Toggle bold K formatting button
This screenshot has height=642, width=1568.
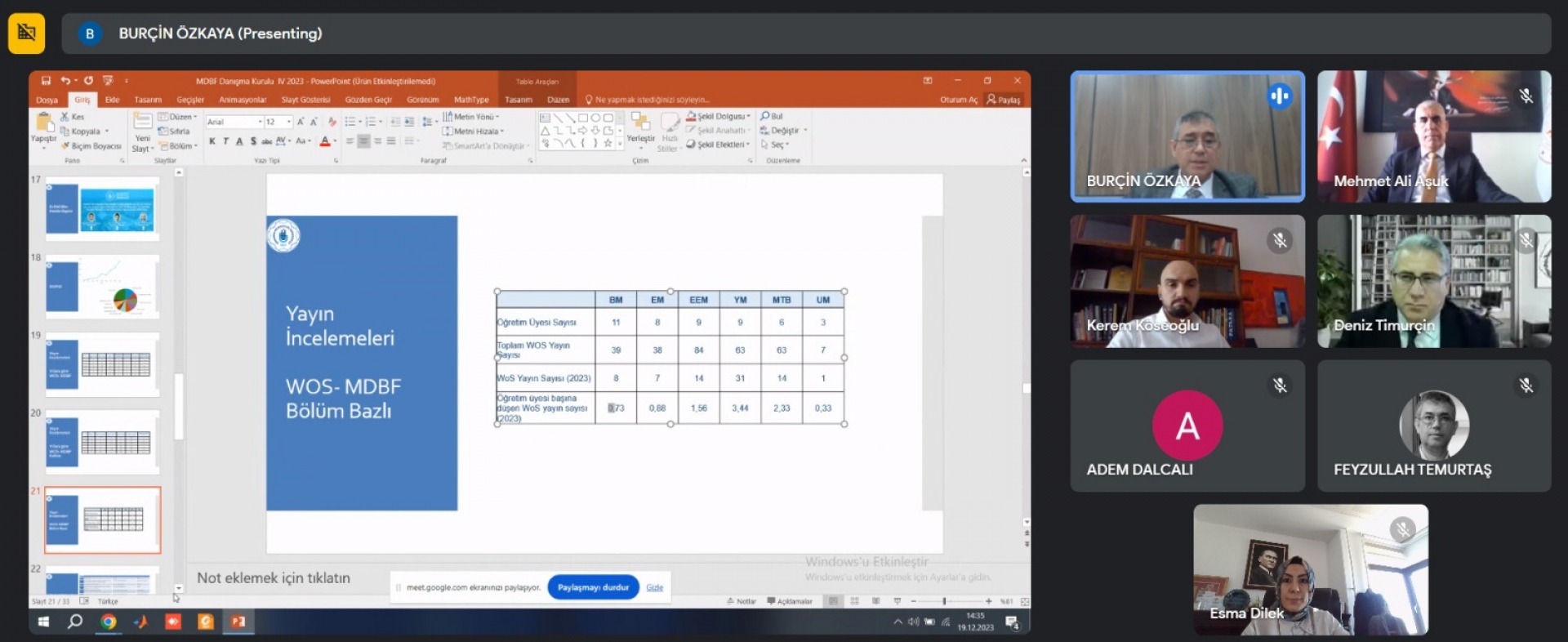[x=212, y=141]
